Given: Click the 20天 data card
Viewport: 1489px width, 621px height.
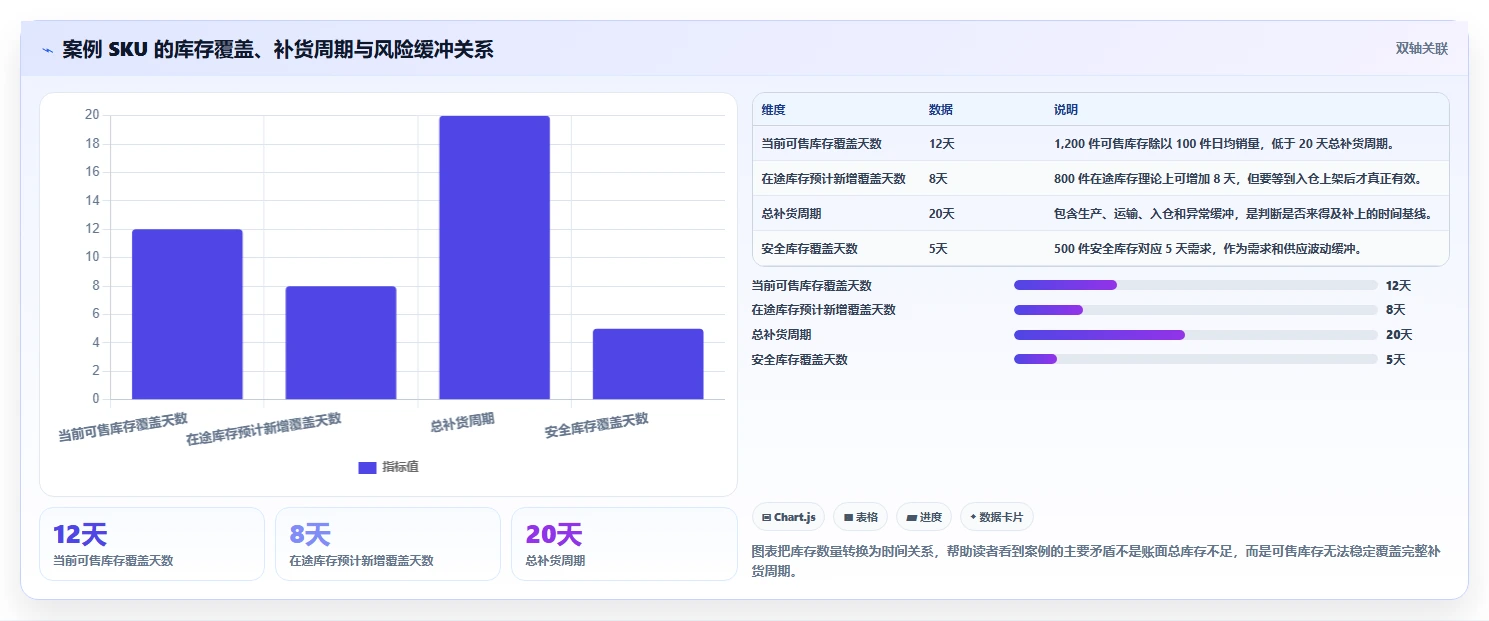Looking at the screenshot, I should click(x=624, y=544).
